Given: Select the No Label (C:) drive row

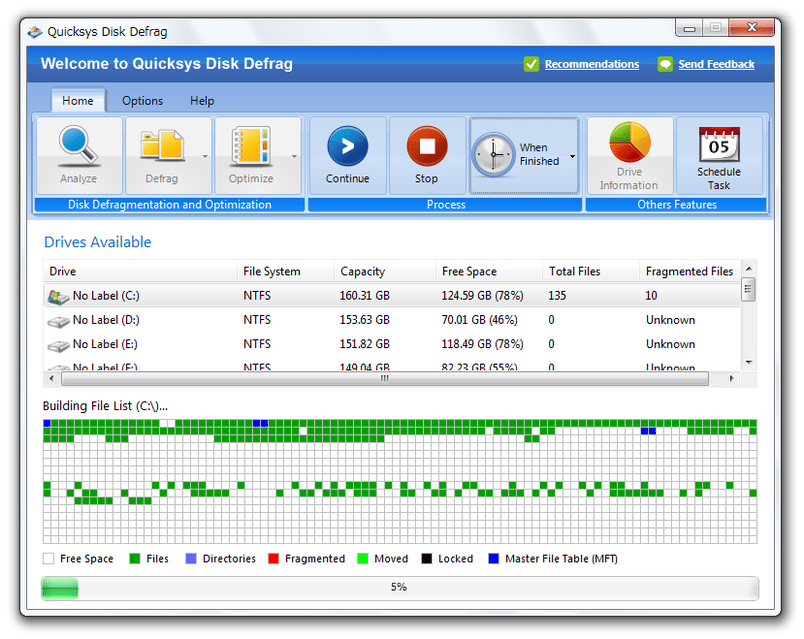Looking at the screenshot, I should click(392, 295).
